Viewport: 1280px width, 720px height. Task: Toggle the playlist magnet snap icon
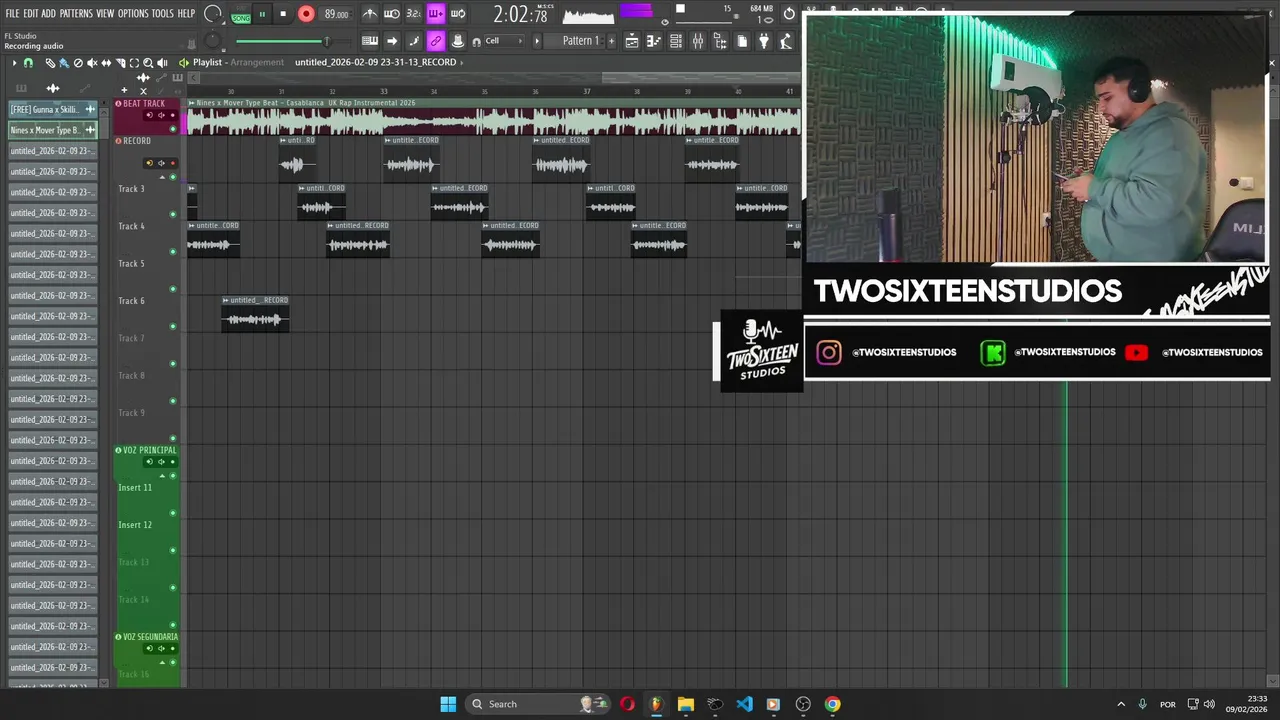(28, 63)
